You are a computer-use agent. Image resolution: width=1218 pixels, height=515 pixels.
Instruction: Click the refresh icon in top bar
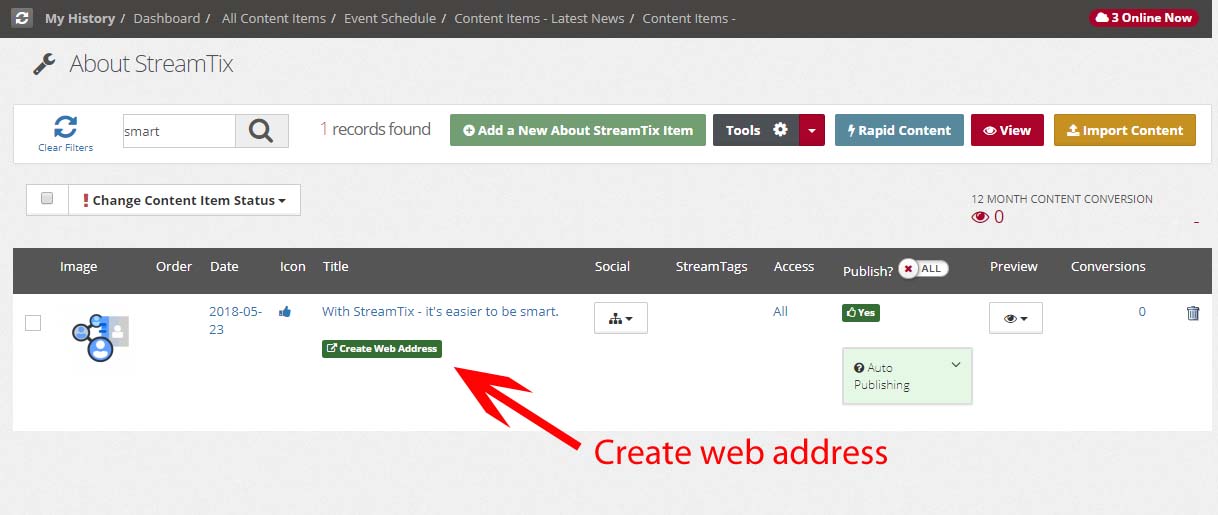point(23,18)
